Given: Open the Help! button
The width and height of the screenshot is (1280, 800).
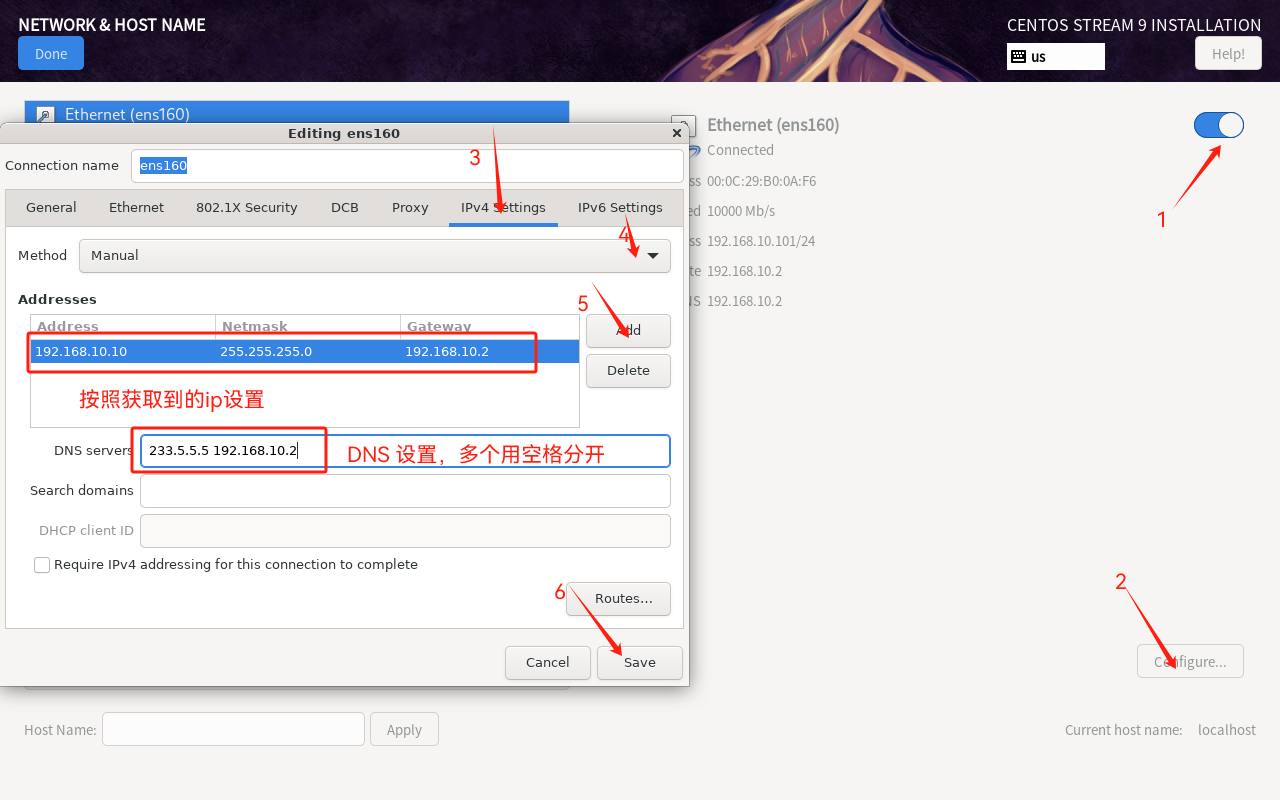Looking at the screenshot, I should (x=1228, y=53).
